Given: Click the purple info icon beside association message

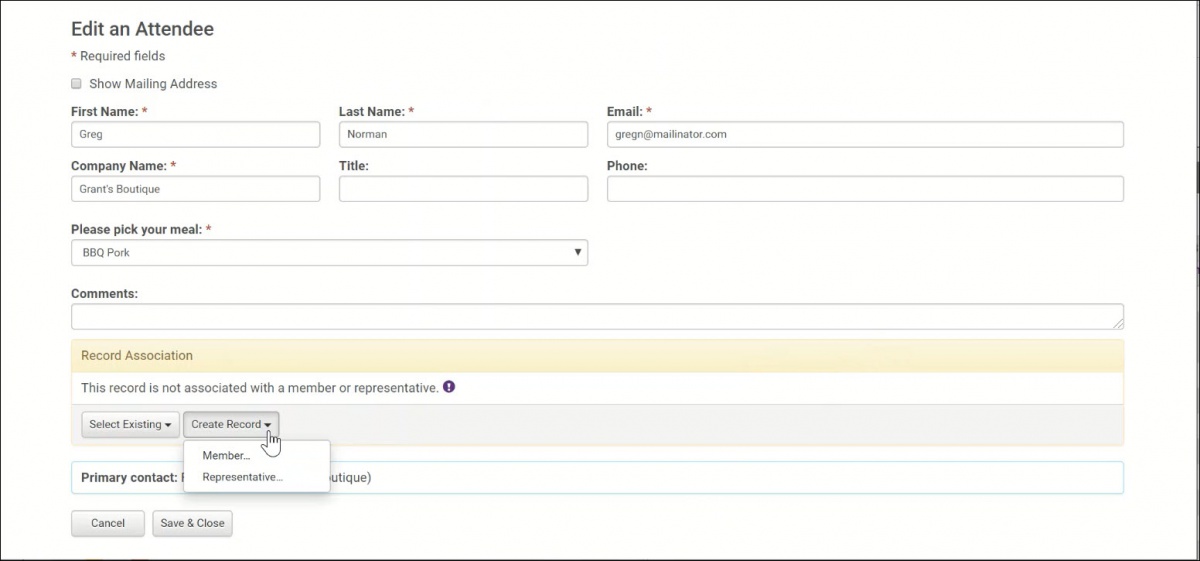Looking at the screenshot, I should click(449, 387).
